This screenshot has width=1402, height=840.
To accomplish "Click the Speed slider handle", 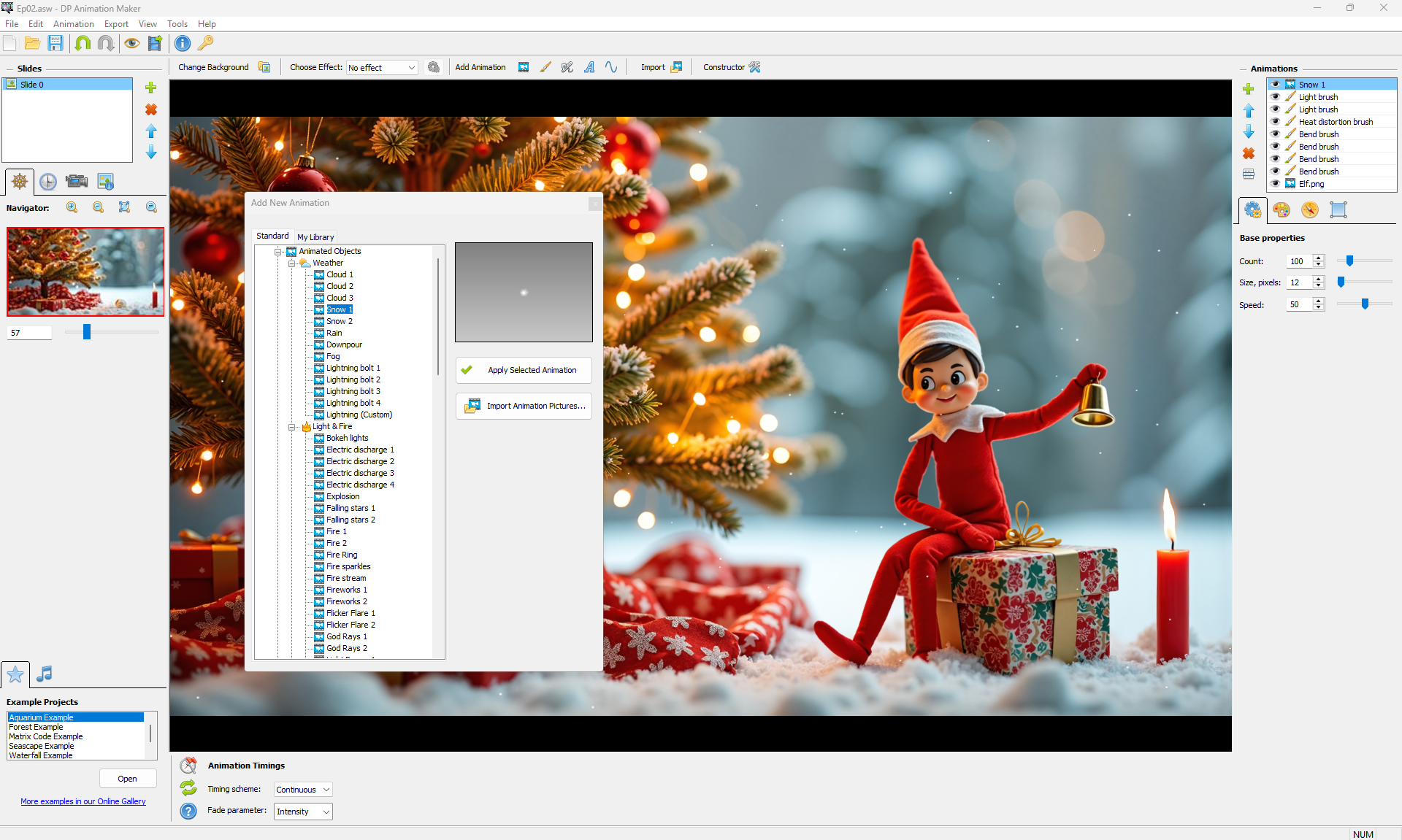I will pos(1365,304).
